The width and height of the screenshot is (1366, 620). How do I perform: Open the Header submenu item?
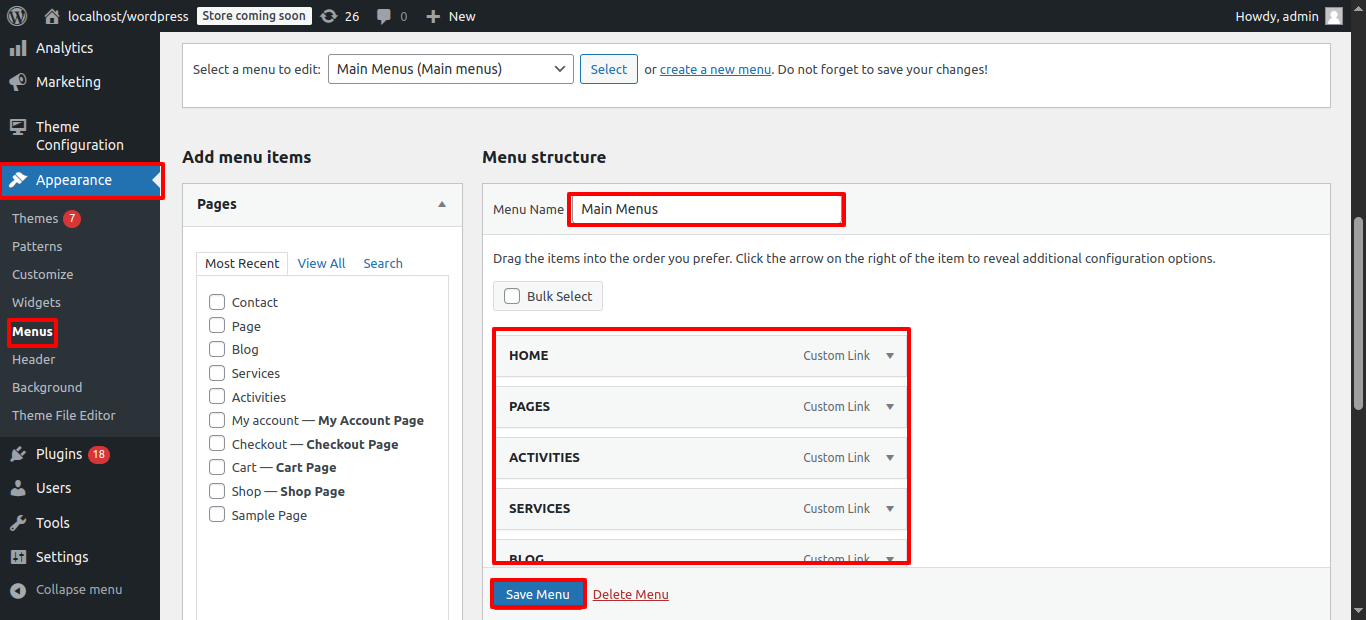pyautogui.click(x=34, y=359)
